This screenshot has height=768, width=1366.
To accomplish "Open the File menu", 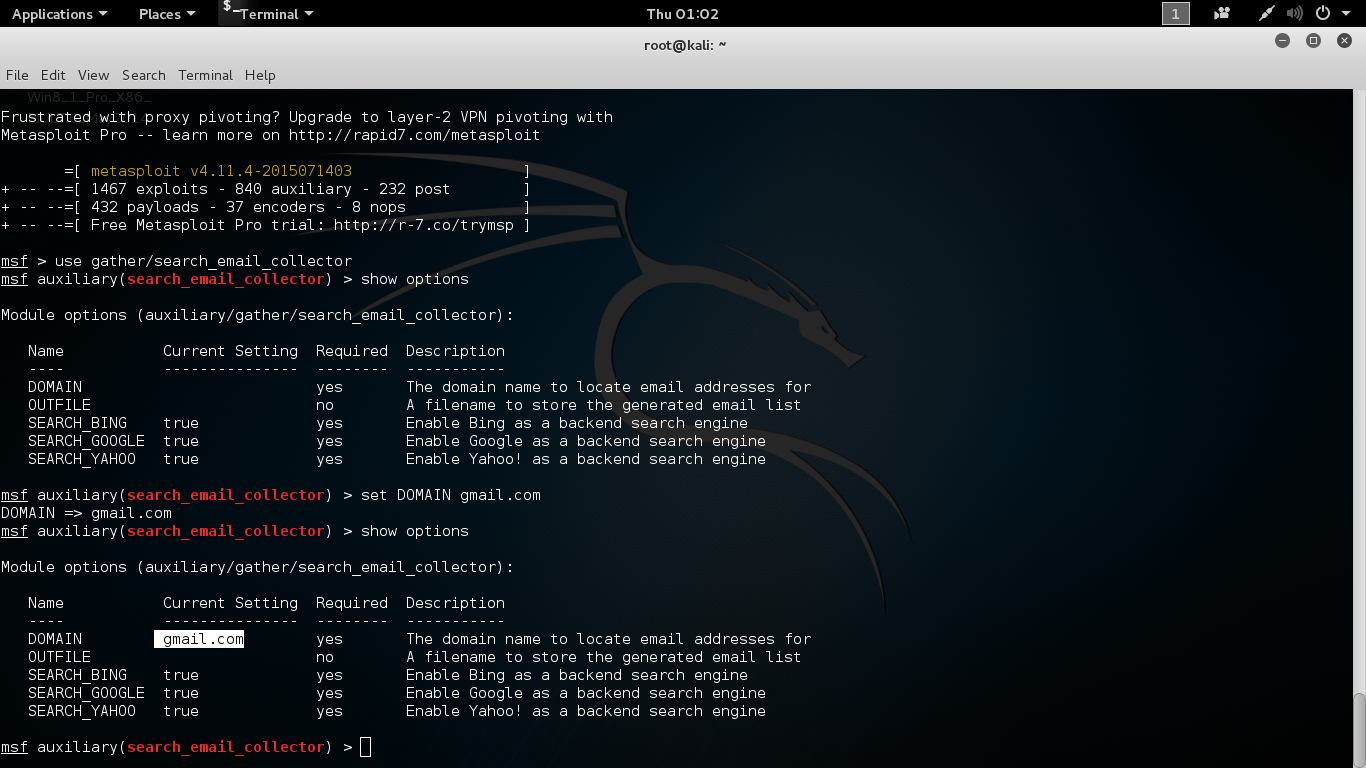I will [x=16, y=75].
